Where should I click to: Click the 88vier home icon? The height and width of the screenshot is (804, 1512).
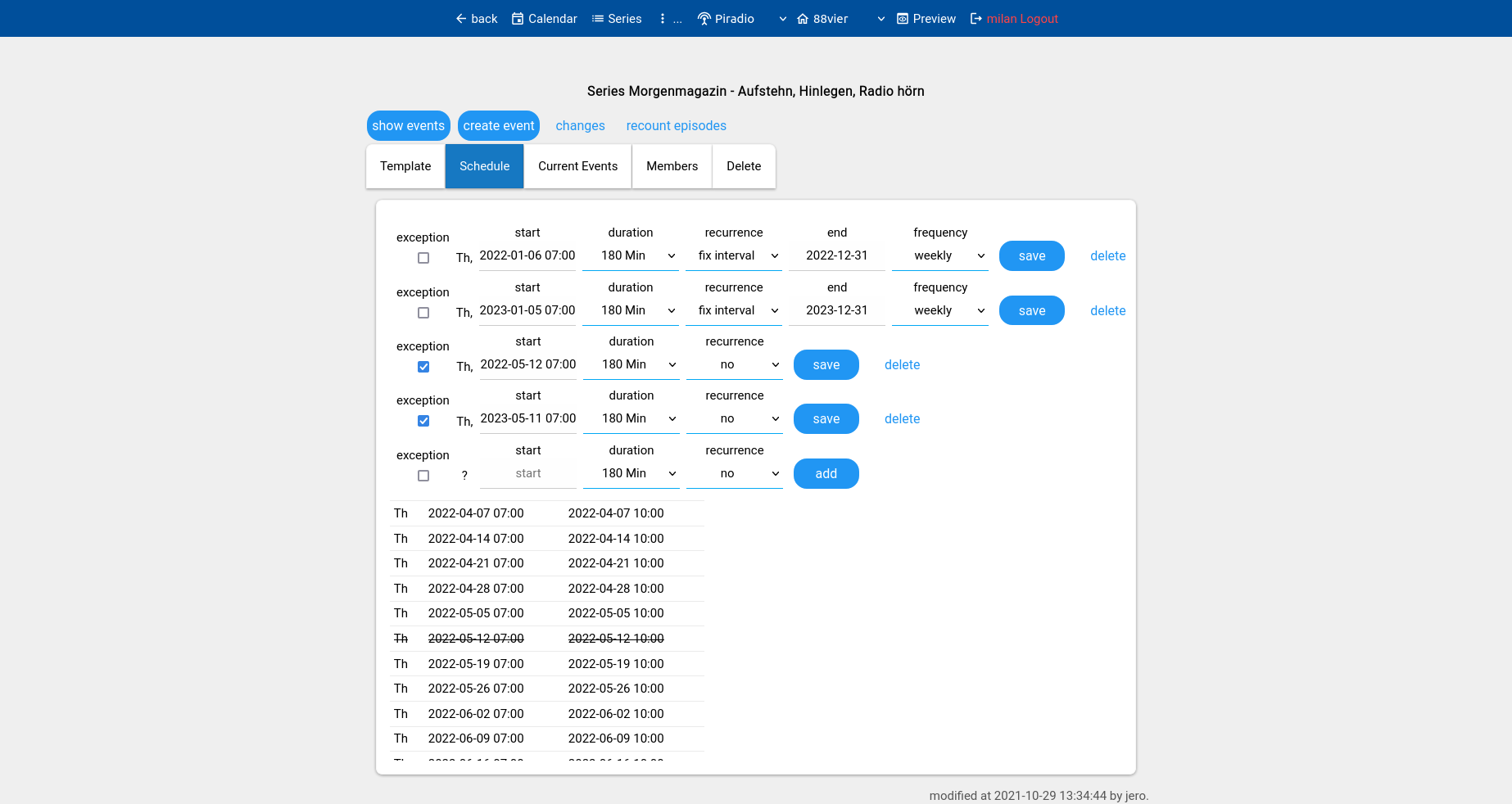(803, 19)
